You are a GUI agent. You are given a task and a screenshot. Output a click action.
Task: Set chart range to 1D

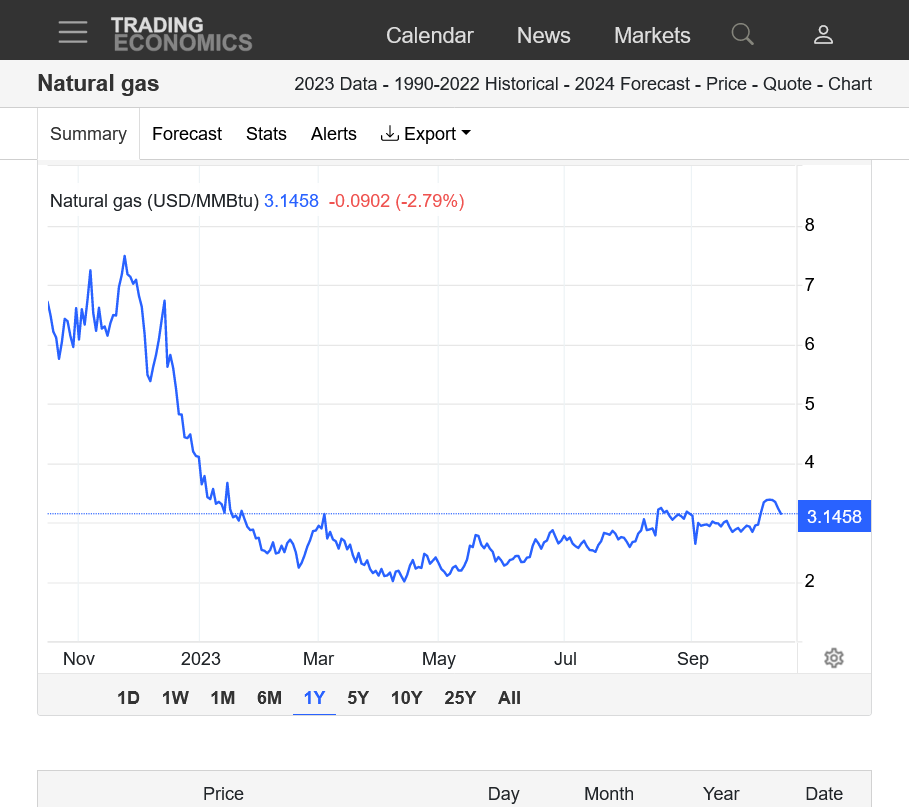coord(128,698)
